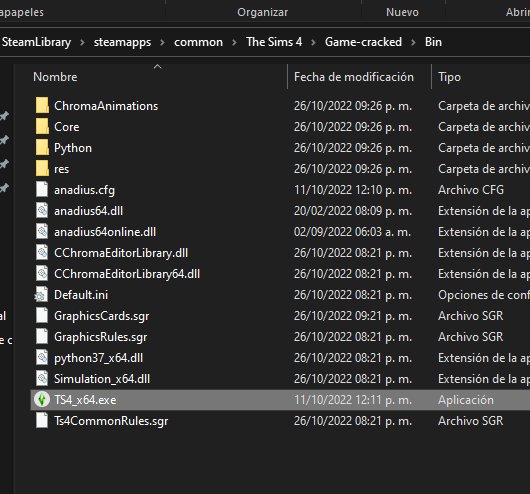The height and width of the screenshot is (494, 530).
Task: Click the Default.ini settings file icon
Action: coord(42,295)
